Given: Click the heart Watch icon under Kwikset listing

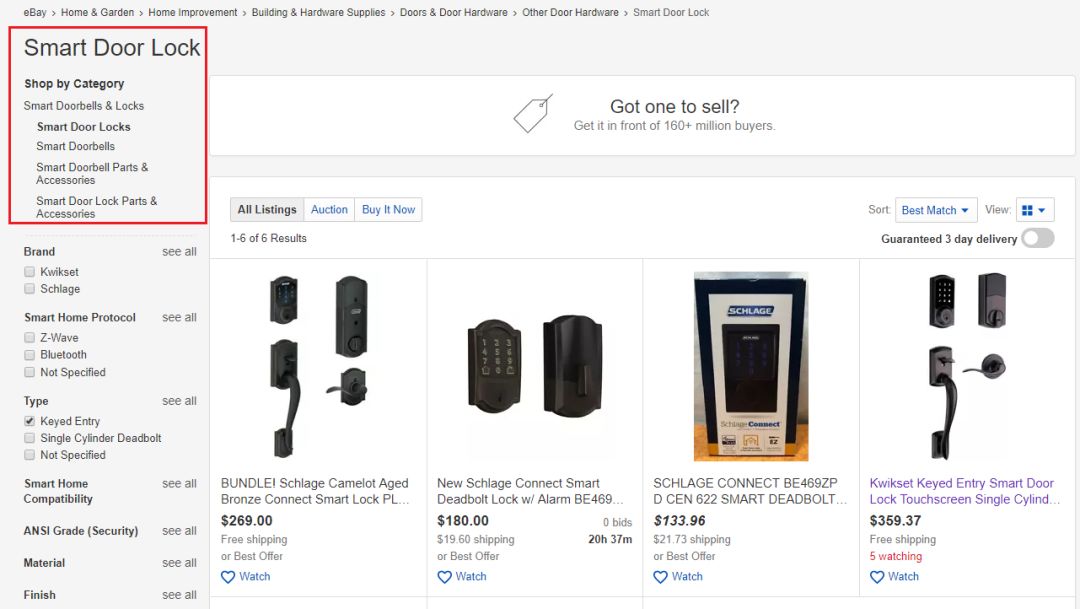Looking at the screenshot, I should (x=876, y=577).
